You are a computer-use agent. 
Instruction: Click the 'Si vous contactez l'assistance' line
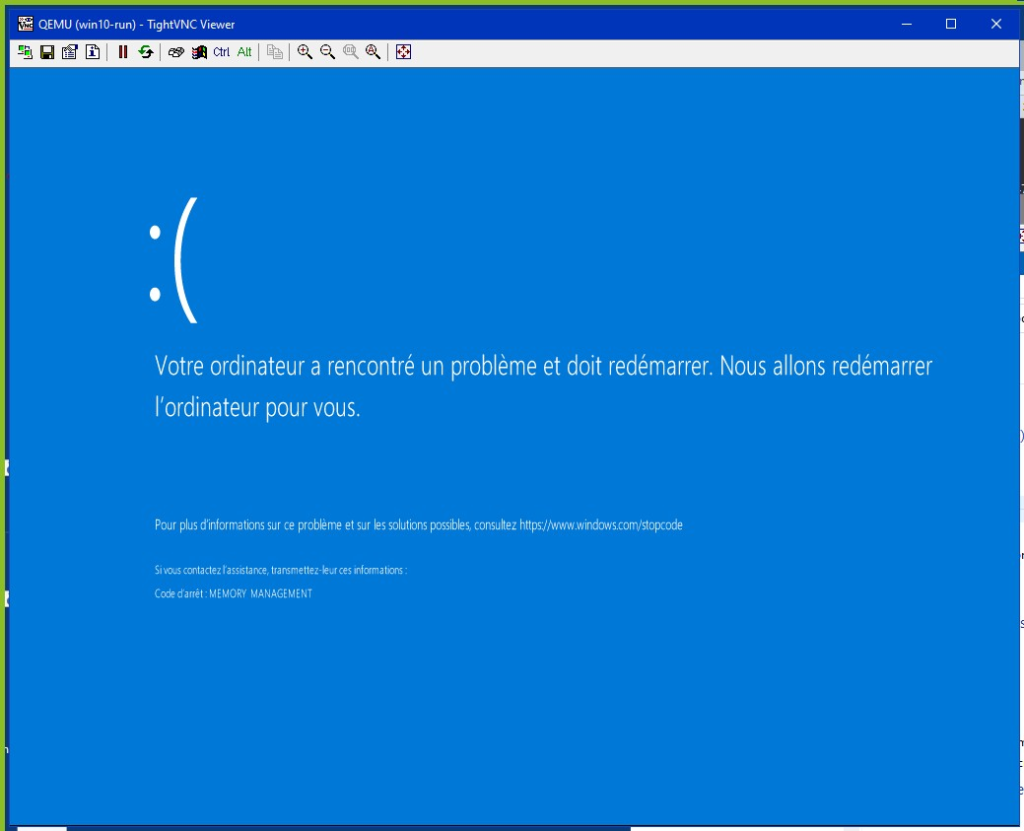[281, 570]
